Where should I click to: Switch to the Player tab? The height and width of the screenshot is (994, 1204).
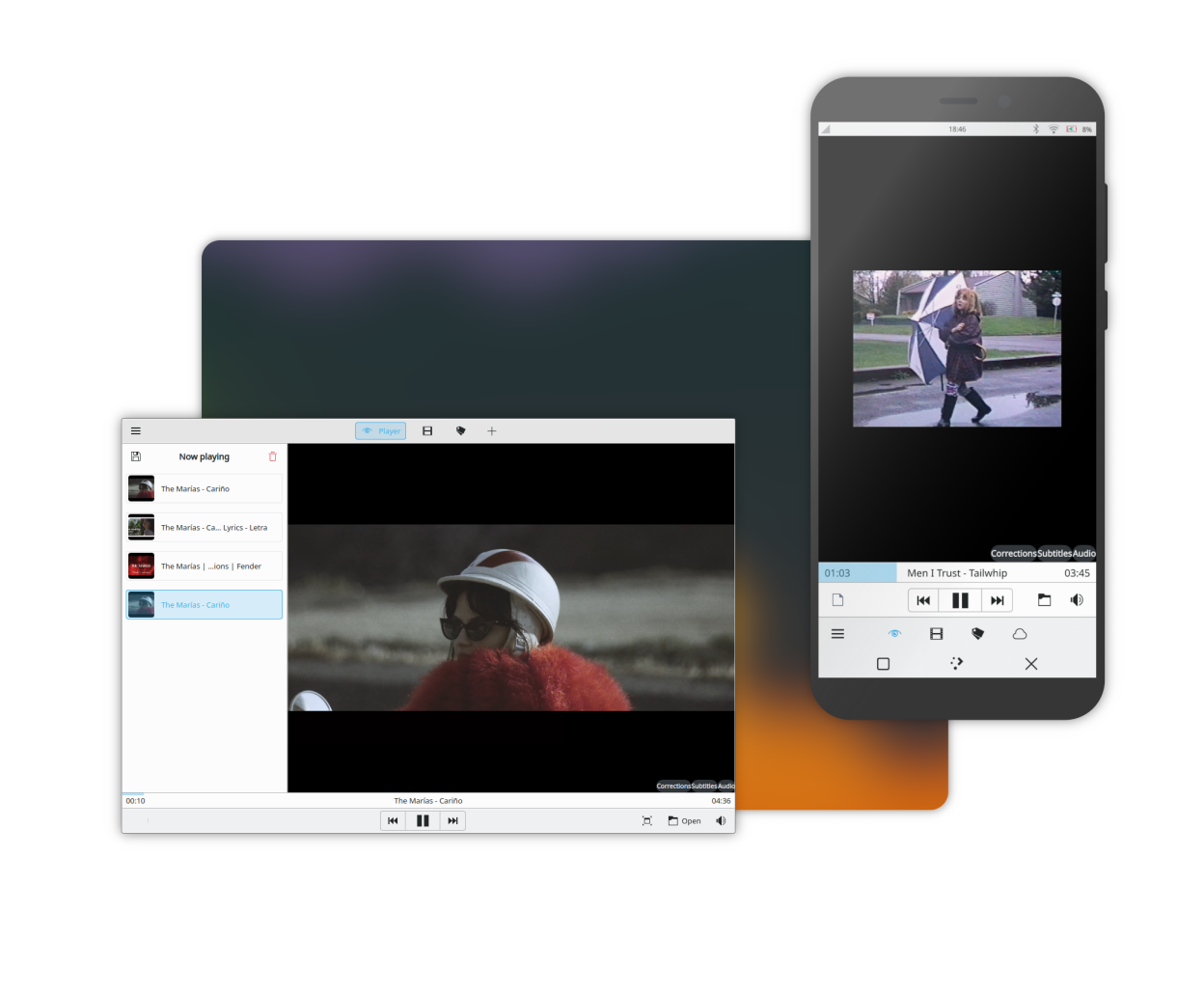click(381, 431)
